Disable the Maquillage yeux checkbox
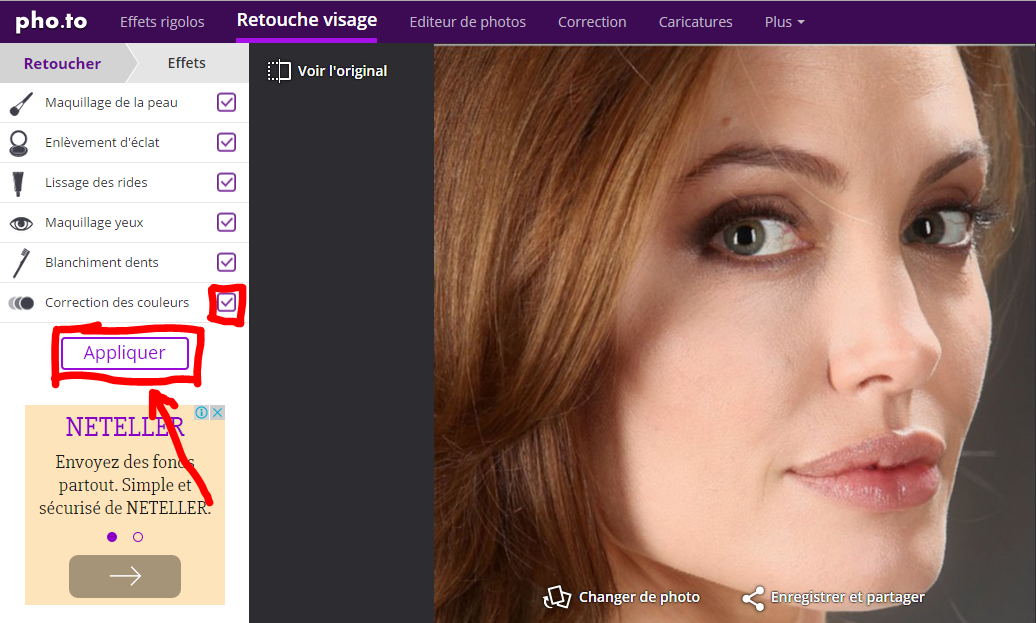The image size is (1036, 623). pos(227,222)
